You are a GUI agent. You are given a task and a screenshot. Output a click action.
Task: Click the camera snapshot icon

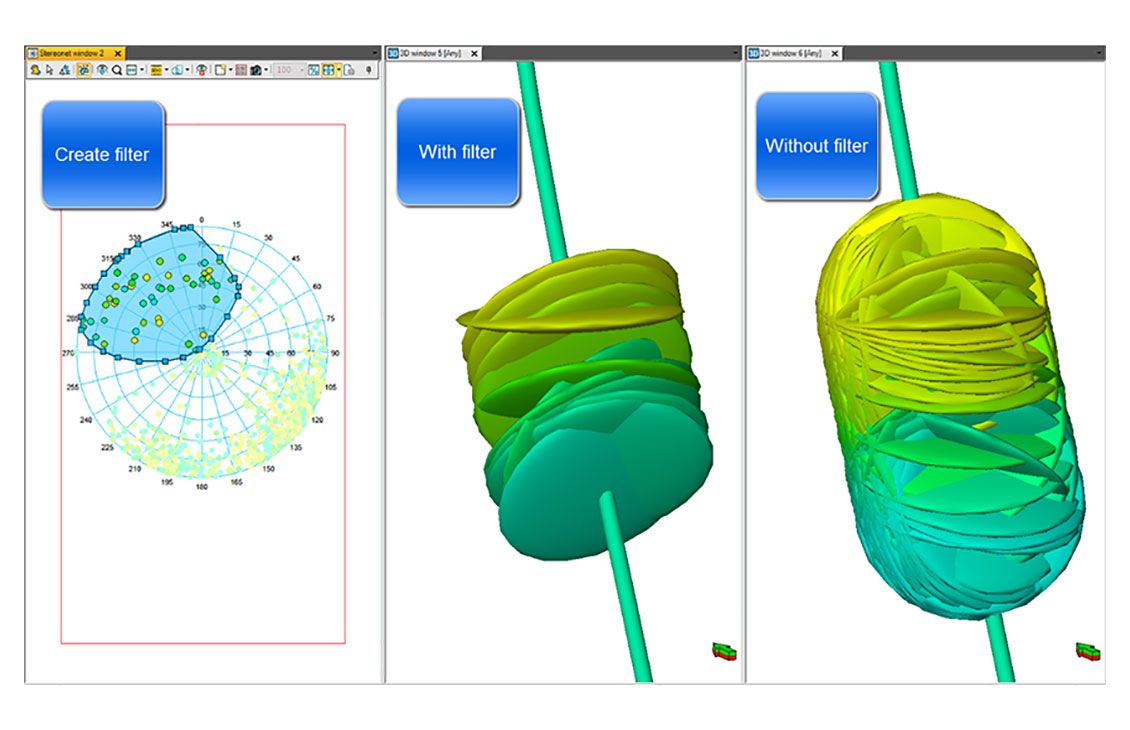coord(256,71)
